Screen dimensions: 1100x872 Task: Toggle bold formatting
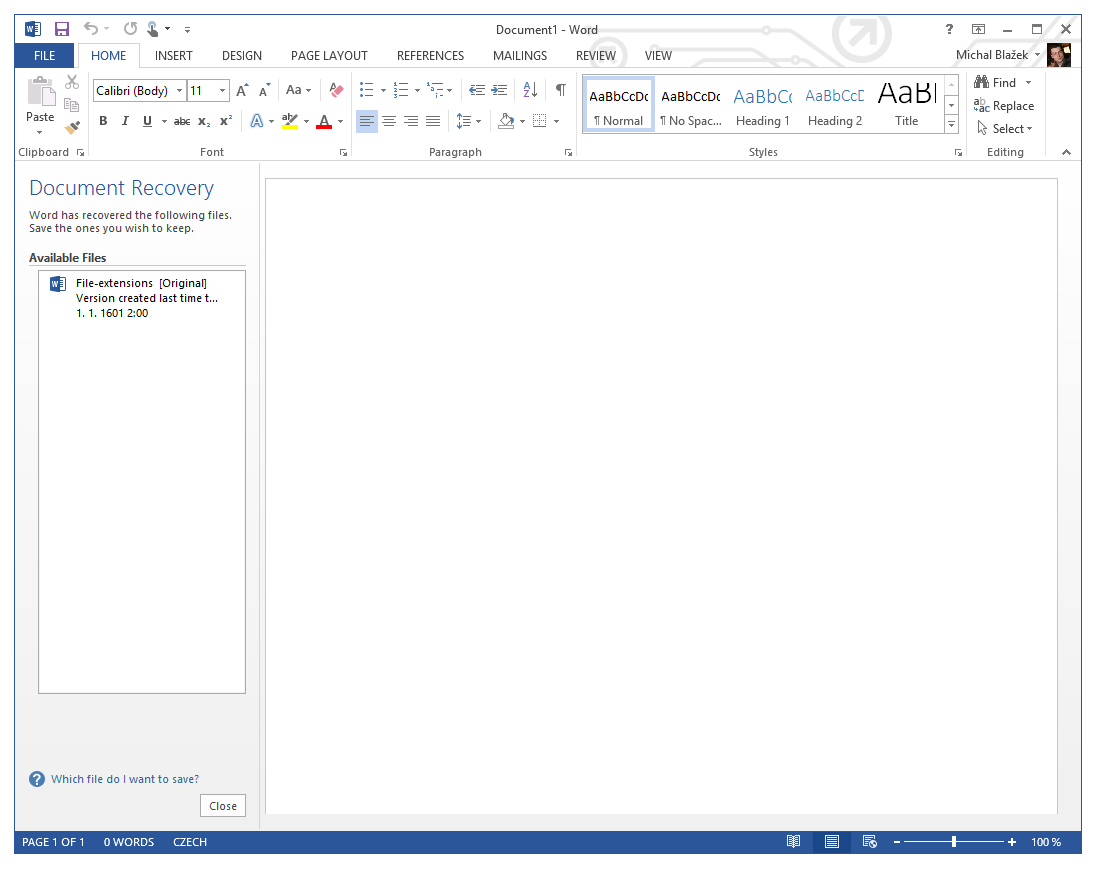103,120
